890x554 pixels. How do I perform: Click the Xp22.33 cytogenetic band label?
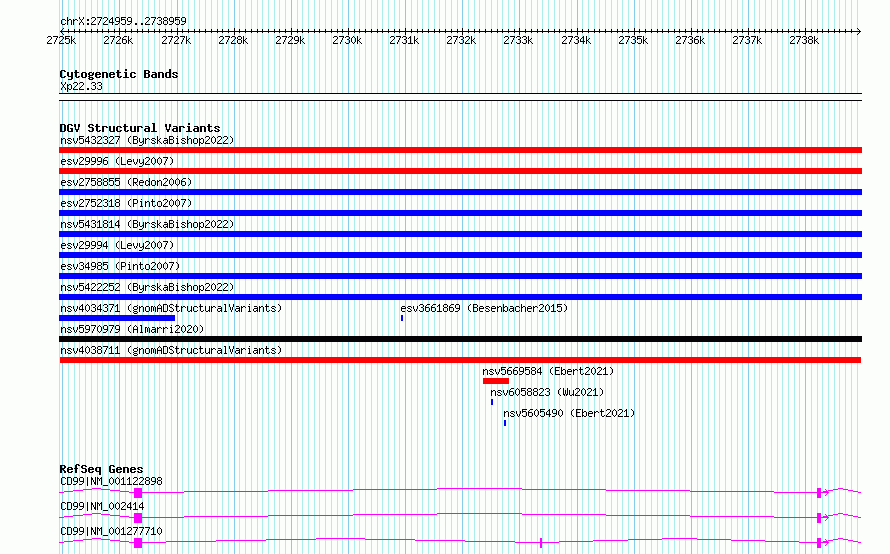pyautogui.click(x=81, y=86)
